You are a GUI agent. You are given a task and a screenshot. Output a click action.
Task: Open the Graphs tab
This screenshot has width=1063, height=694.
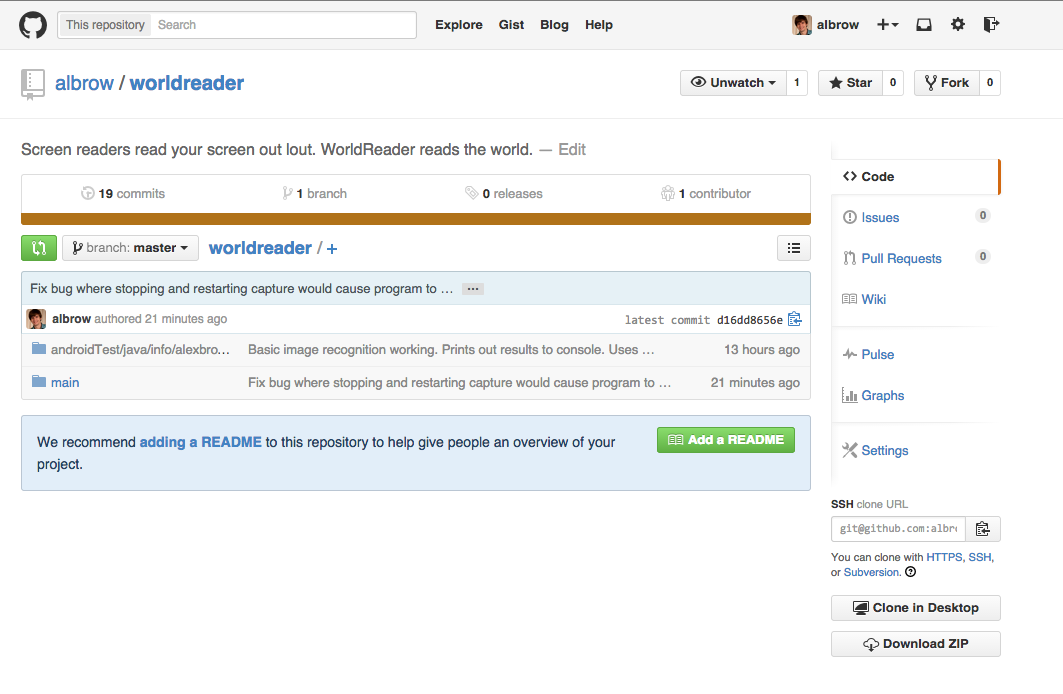pos(883,395)
